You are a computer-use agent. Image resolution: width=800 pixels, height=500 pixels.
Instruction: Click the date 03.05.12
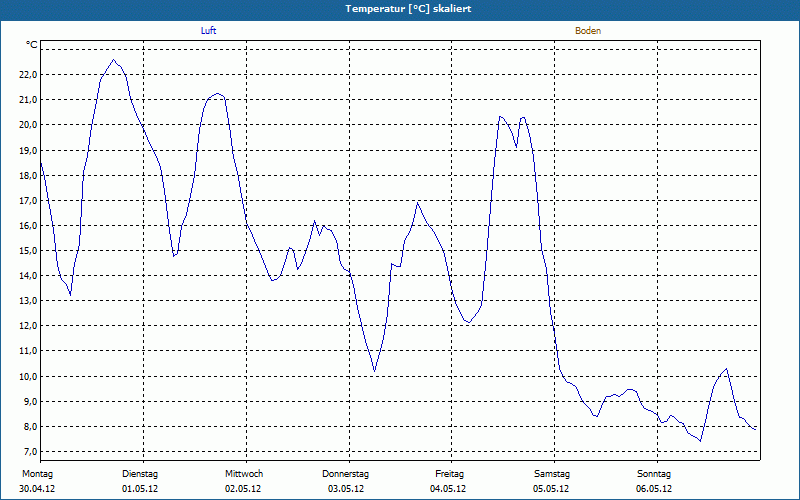[346, 489]
